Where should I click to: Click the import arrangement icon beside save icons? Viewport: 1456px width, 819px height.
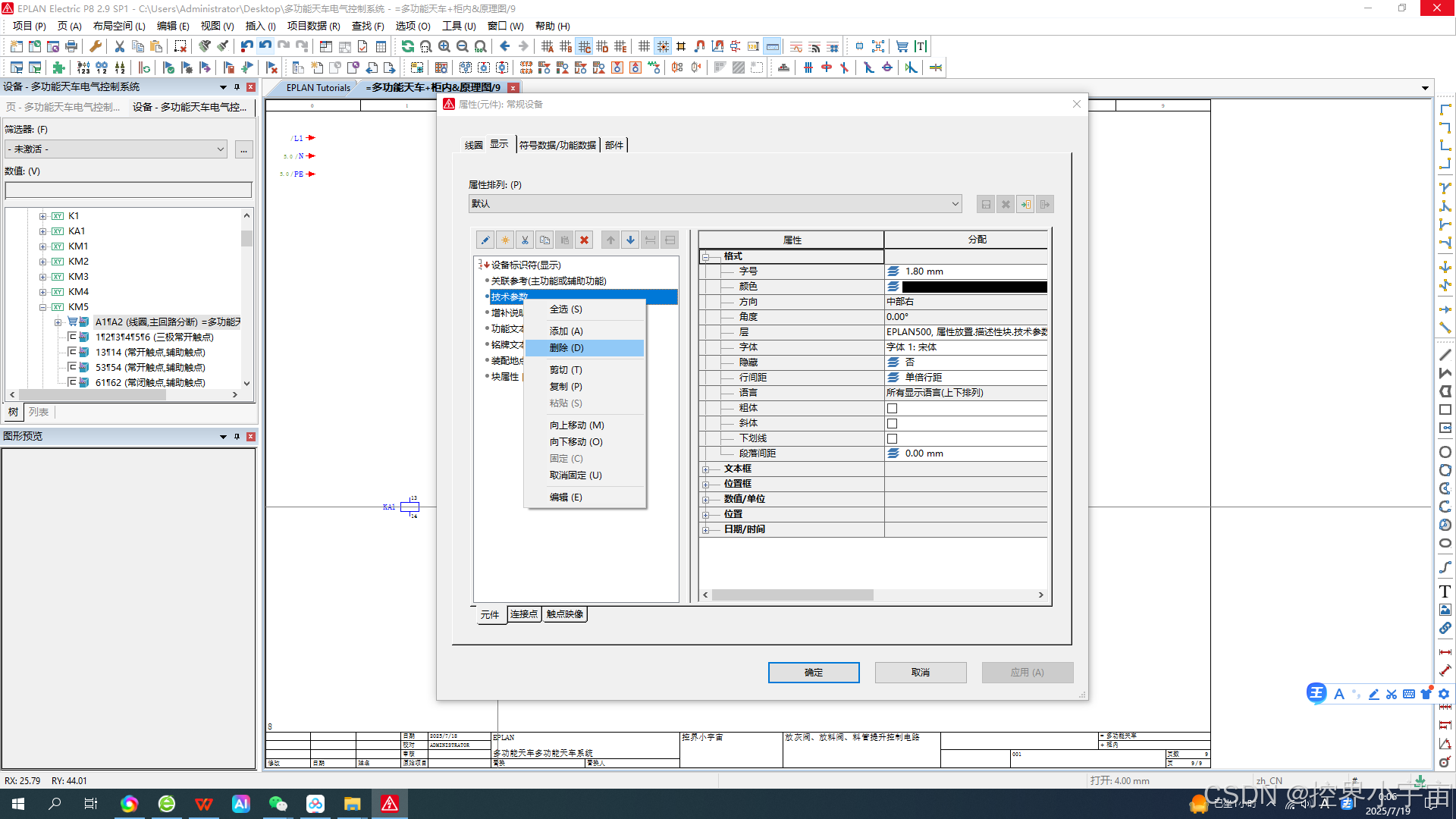1025,204
